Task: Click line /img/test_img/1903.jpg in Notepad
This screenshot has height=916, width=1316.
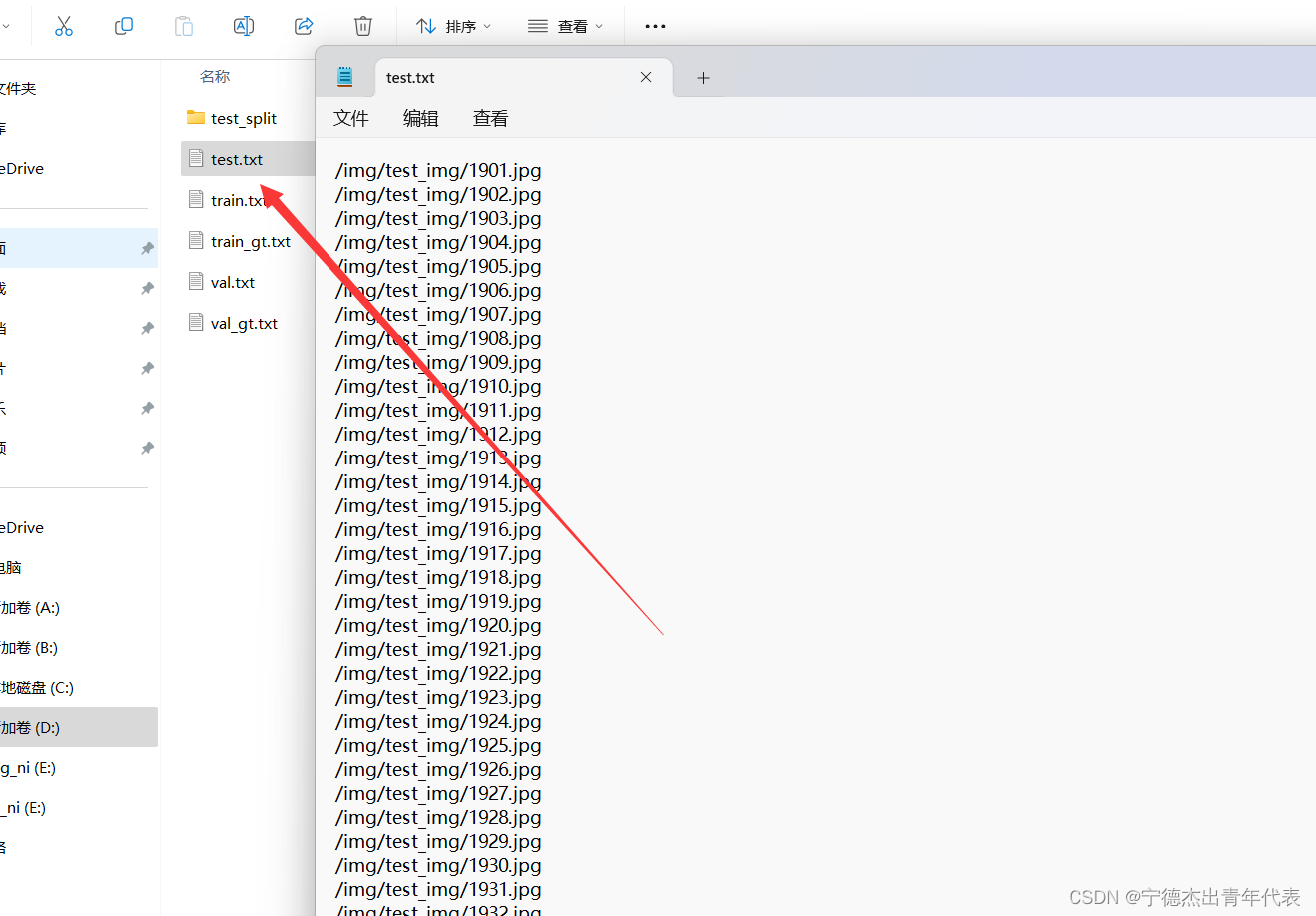Action: click(x=438, y=219)
